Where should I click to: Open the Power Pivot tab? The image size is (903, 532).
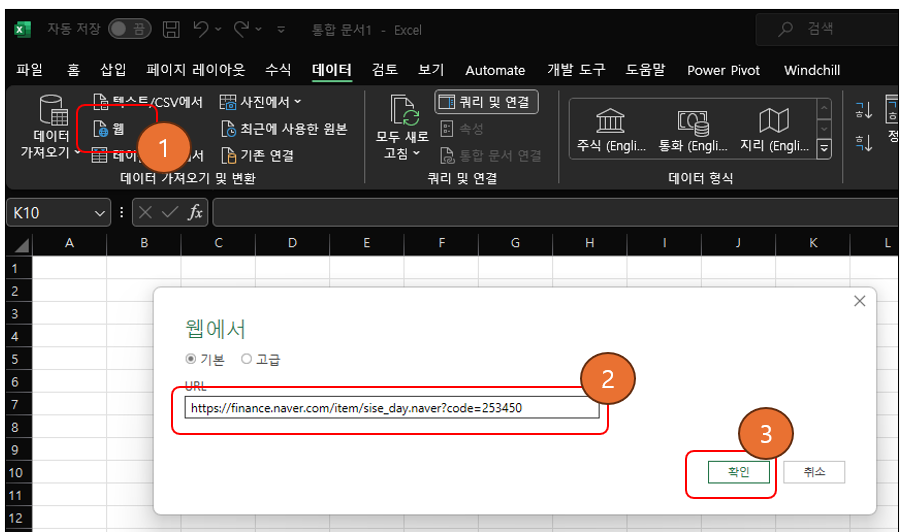click(x=723, y=71)
